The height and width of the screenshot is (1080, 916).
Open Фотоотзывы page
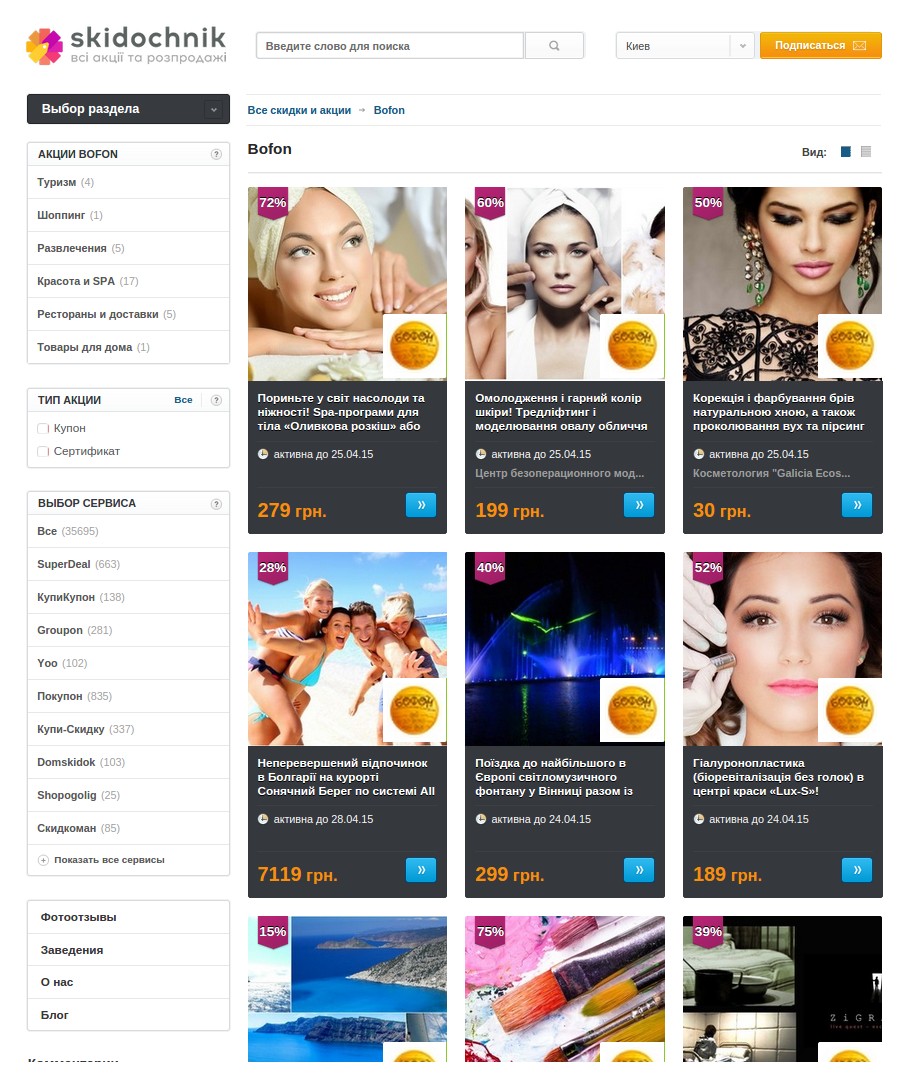(128, 917)
